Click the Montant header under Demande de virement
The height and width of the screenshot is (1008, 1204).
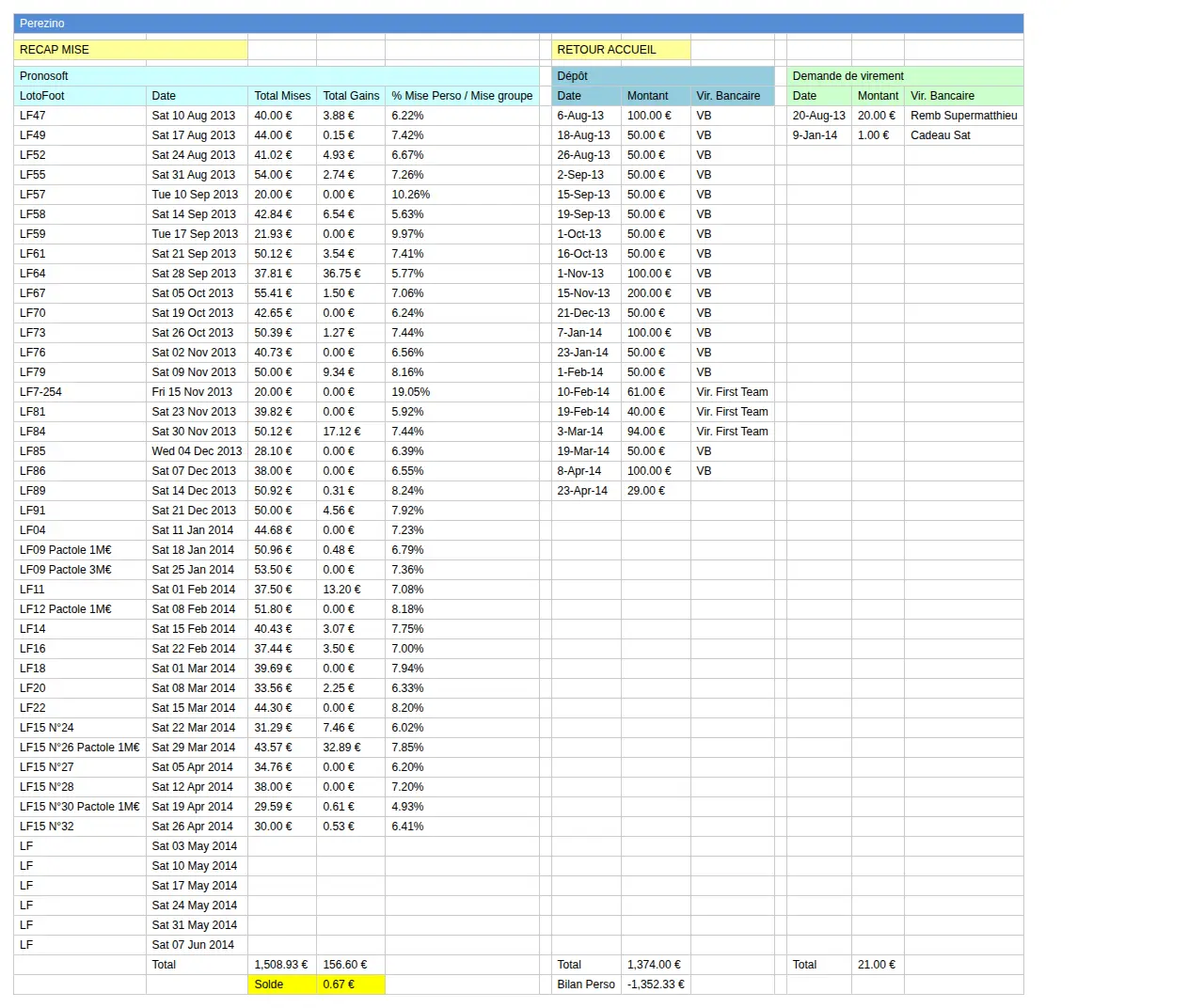878,96
